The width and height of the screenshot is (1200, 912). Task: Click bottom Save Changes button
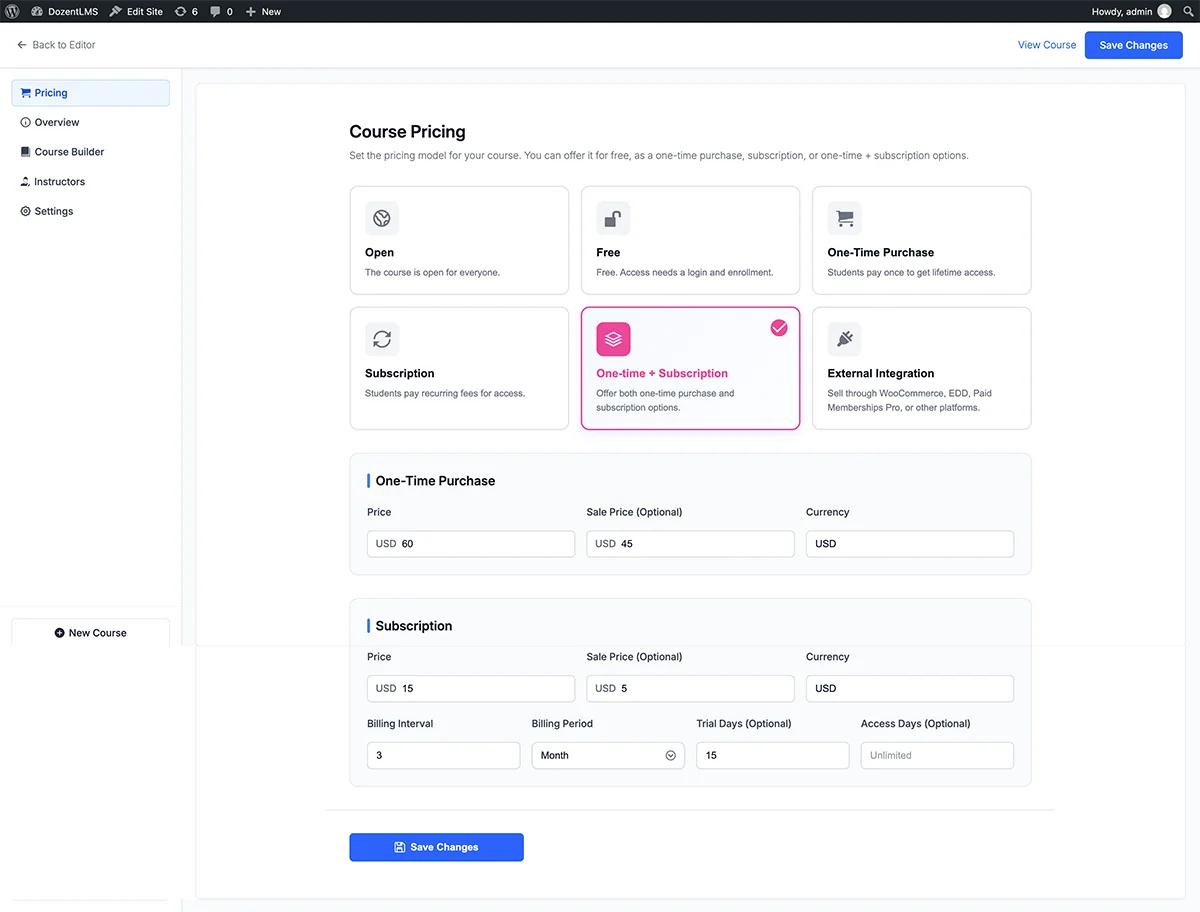coord(436,847)
